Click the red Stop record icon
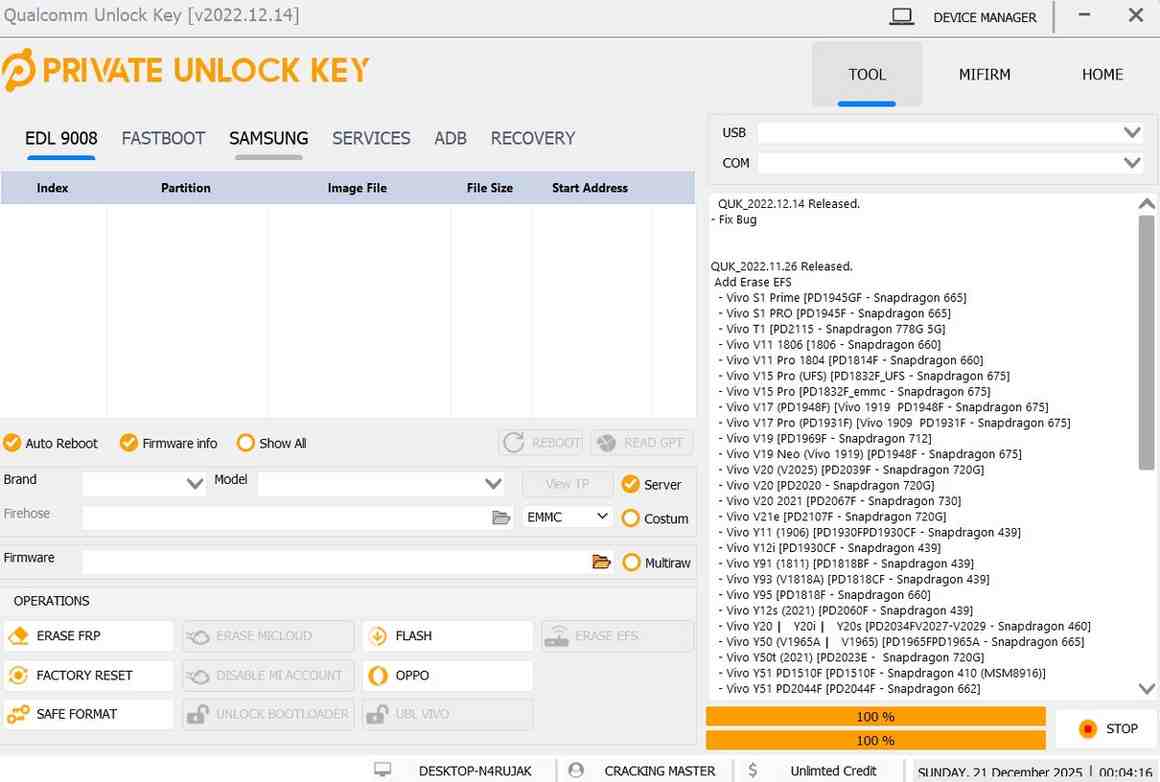The image size is (1160, 782). pos(1088,729)
